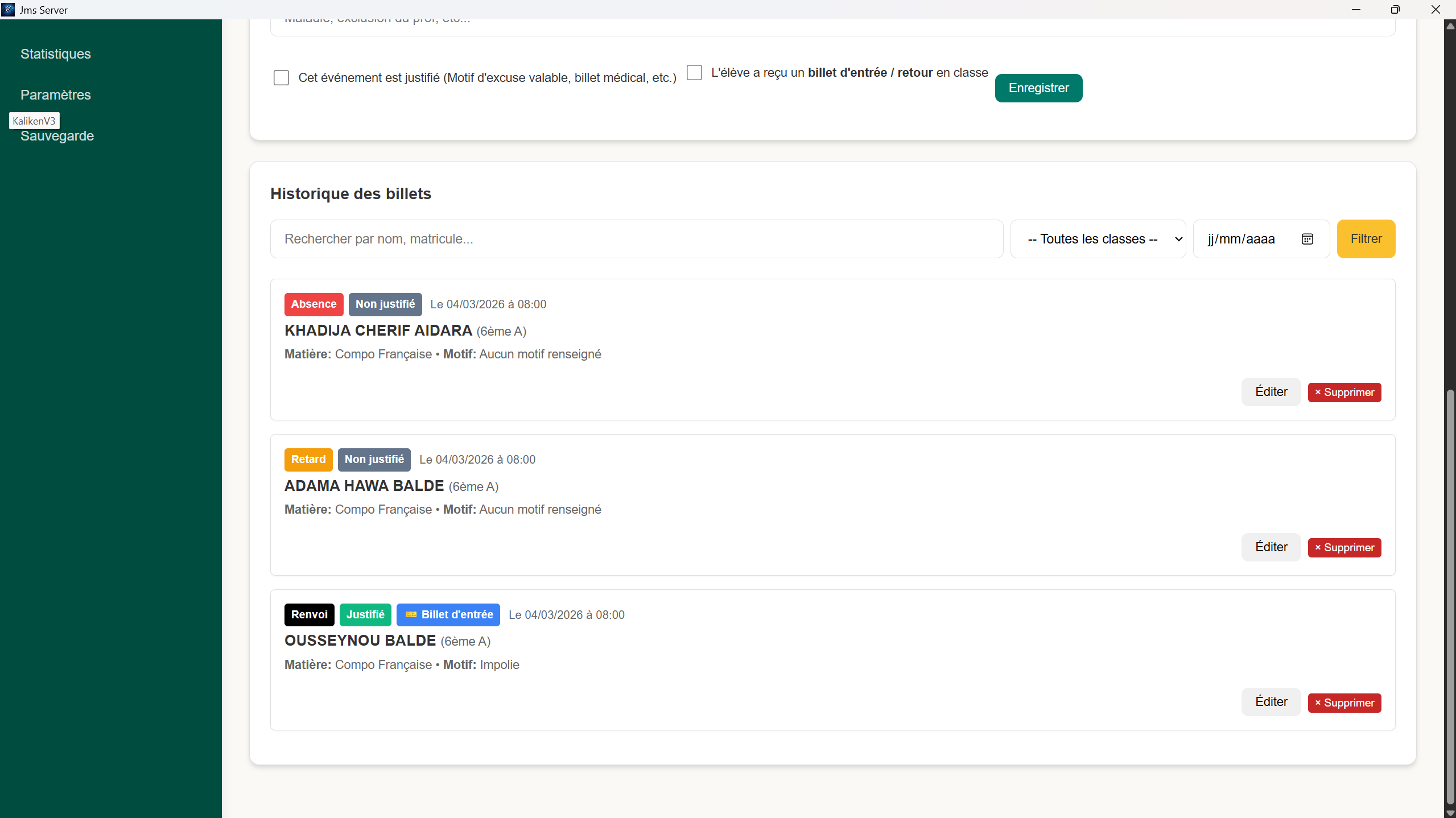Click the Enregistrer button
The width and height of the screenshot is (1456, 818).
coord(1038,88)
